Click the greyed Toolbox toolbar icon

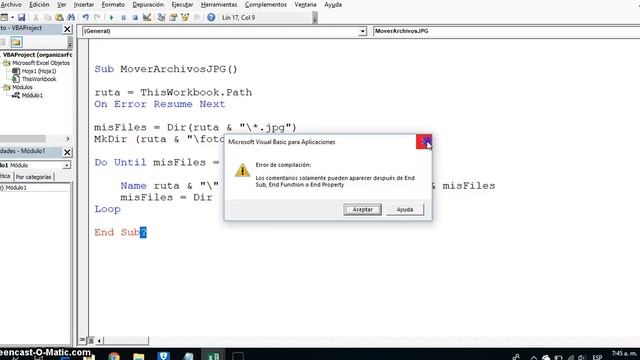pyautogui.click(x=197, y=18)
